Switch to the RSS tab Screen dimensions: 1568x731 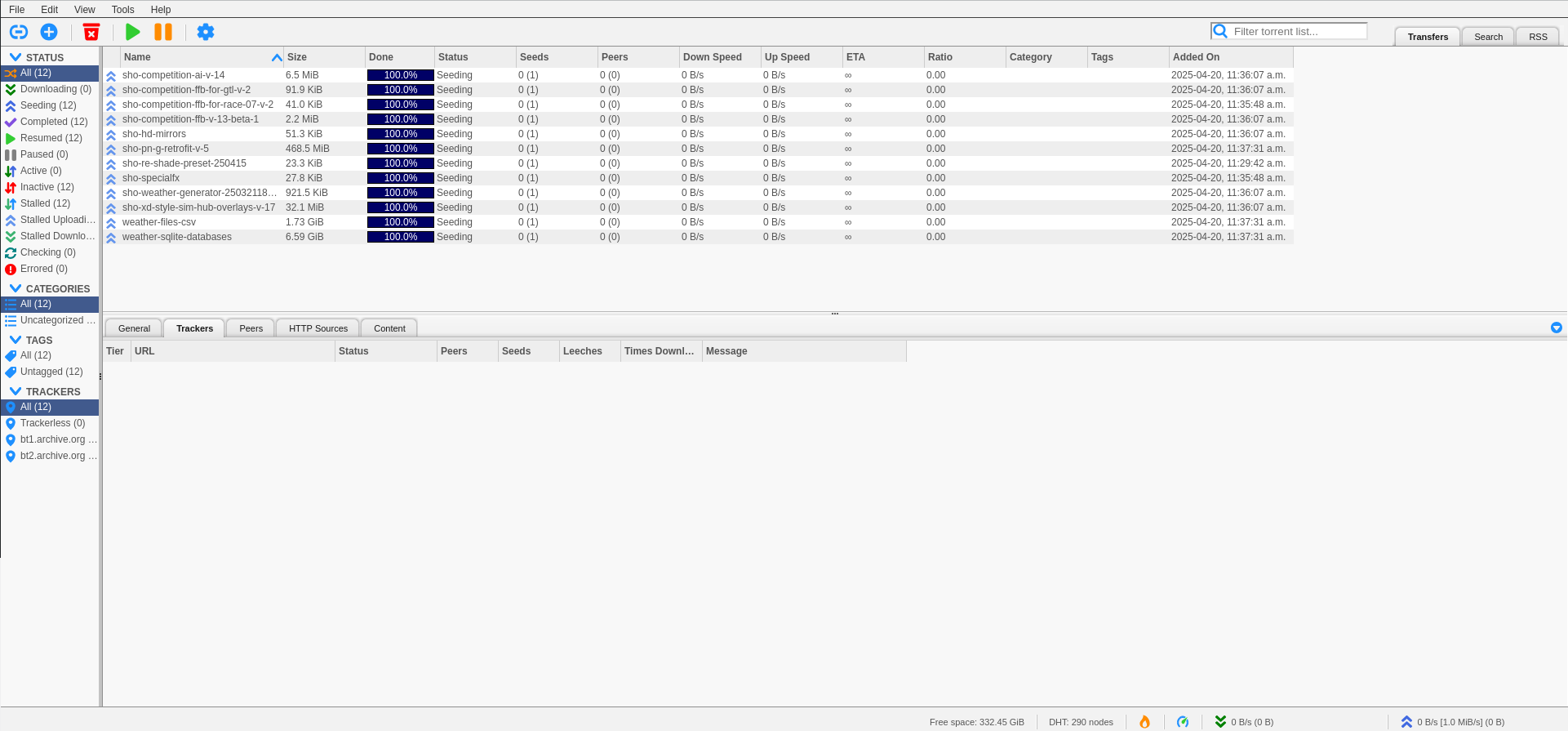pyautogui.click(x=1538, y=37)
